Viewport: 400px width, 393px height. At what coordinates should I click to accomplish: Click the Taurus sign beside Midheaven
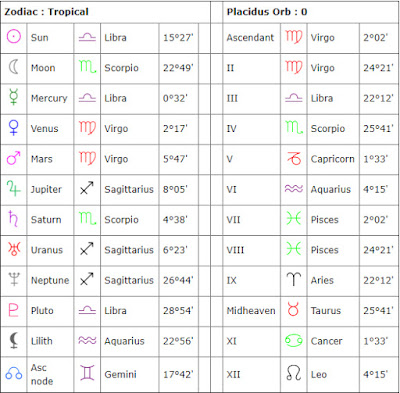(x=294, y=309)
